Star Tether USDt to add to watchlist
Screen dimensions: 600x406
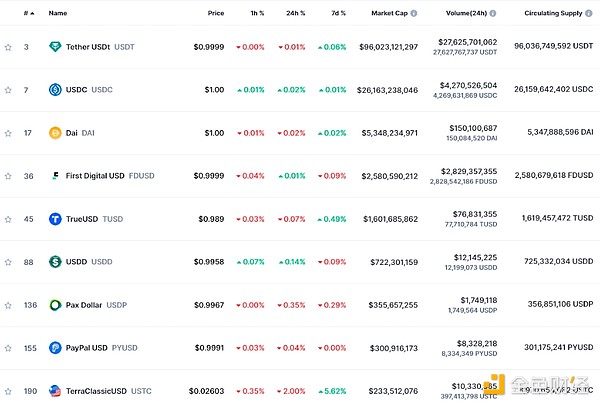point(8,47)
